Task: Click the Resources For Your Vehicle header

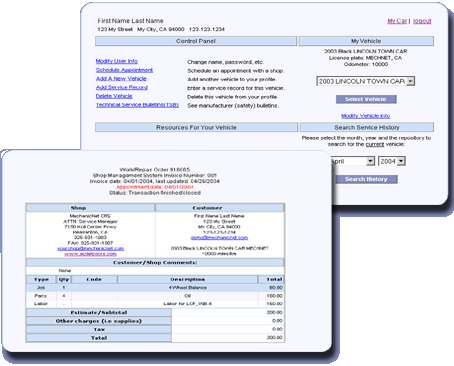Action: click(196, 127)
